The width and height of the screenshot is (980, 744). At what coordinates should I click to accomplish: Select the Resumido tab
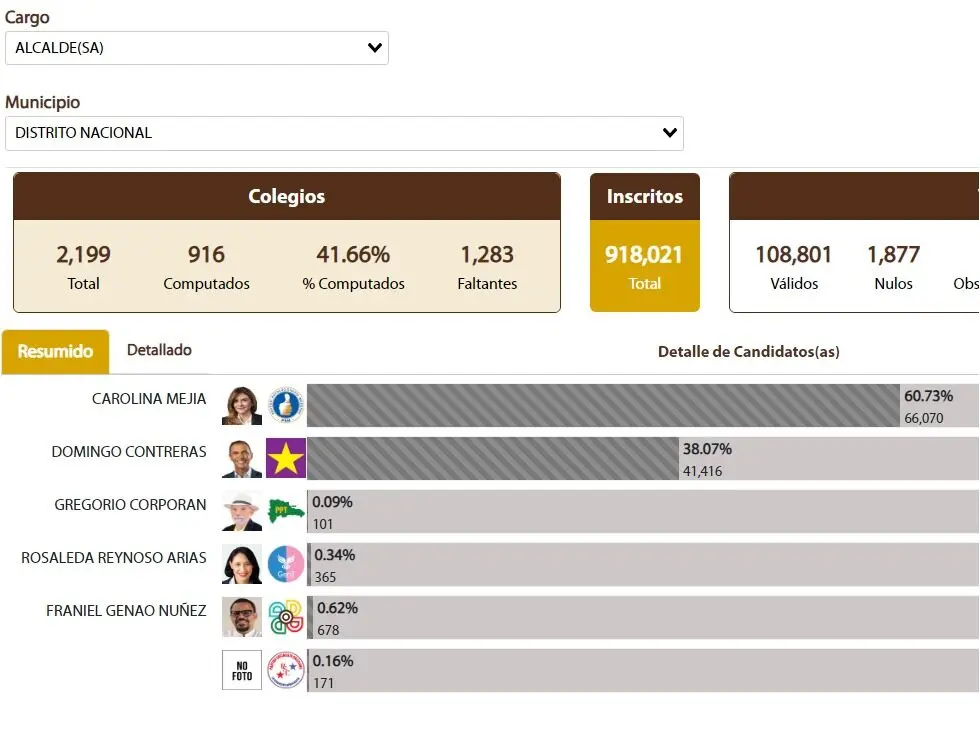pyautogui.click(x=55, y=352)
